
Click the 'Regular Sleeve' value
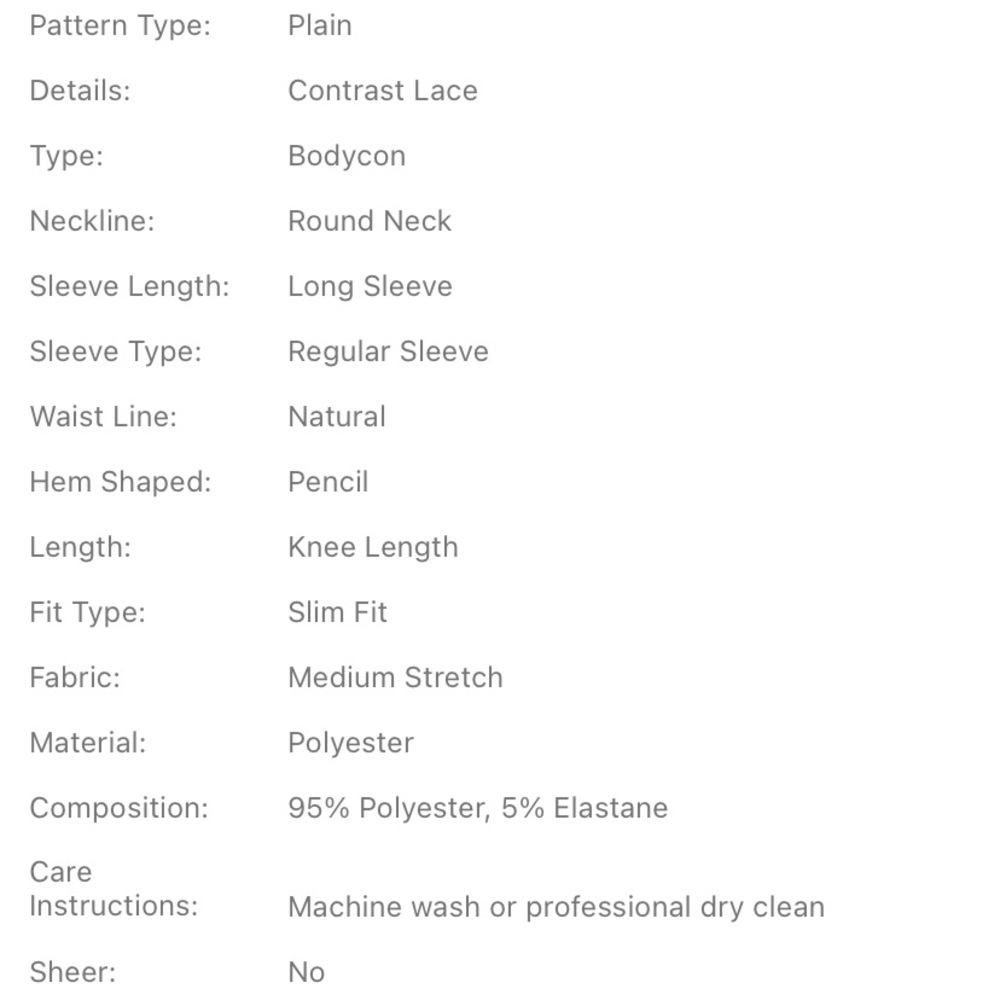tap(388, 351)
